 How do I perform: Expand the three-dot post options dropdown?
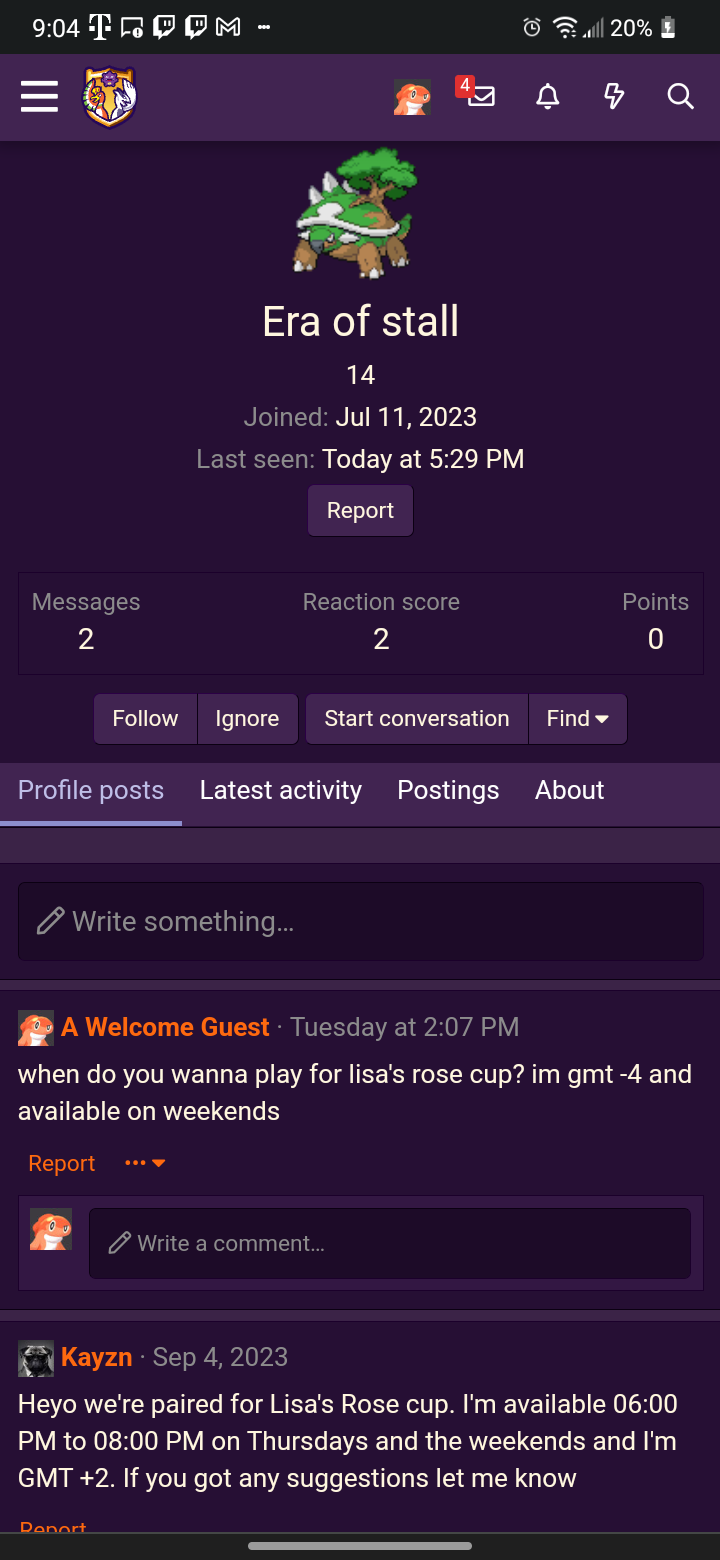point(145,1163)
